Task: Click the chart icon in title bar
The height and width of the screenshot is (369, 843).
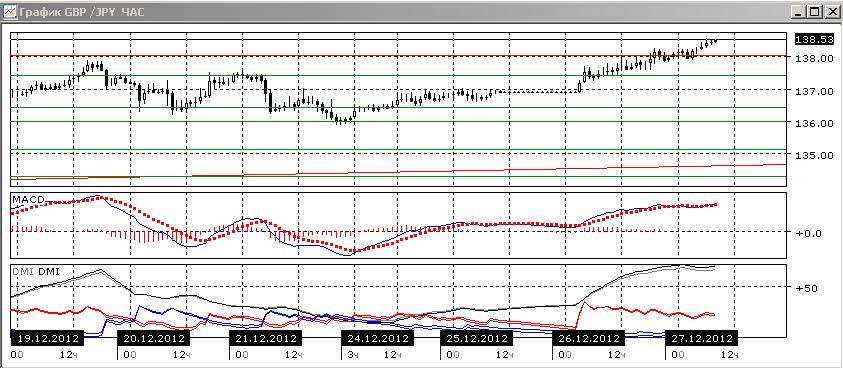Action: pos(9,12)
